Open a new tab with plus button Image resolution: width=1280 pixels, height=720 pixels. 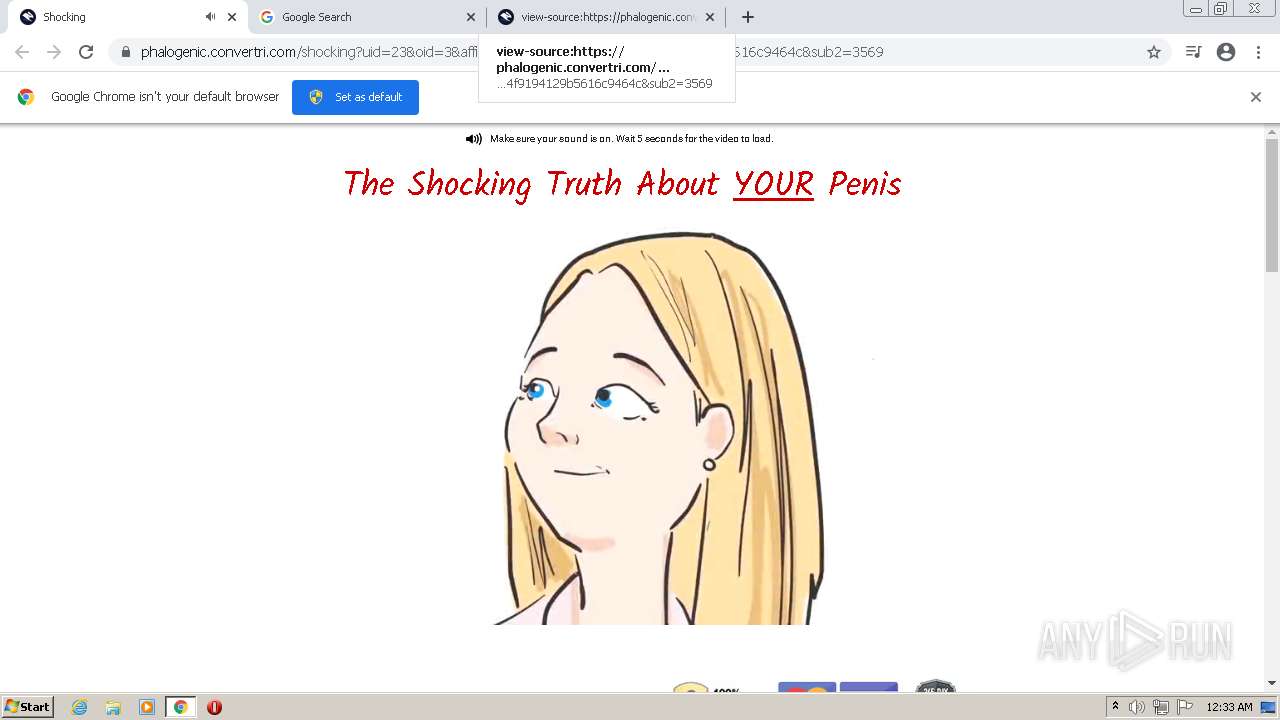coord(748,17)
